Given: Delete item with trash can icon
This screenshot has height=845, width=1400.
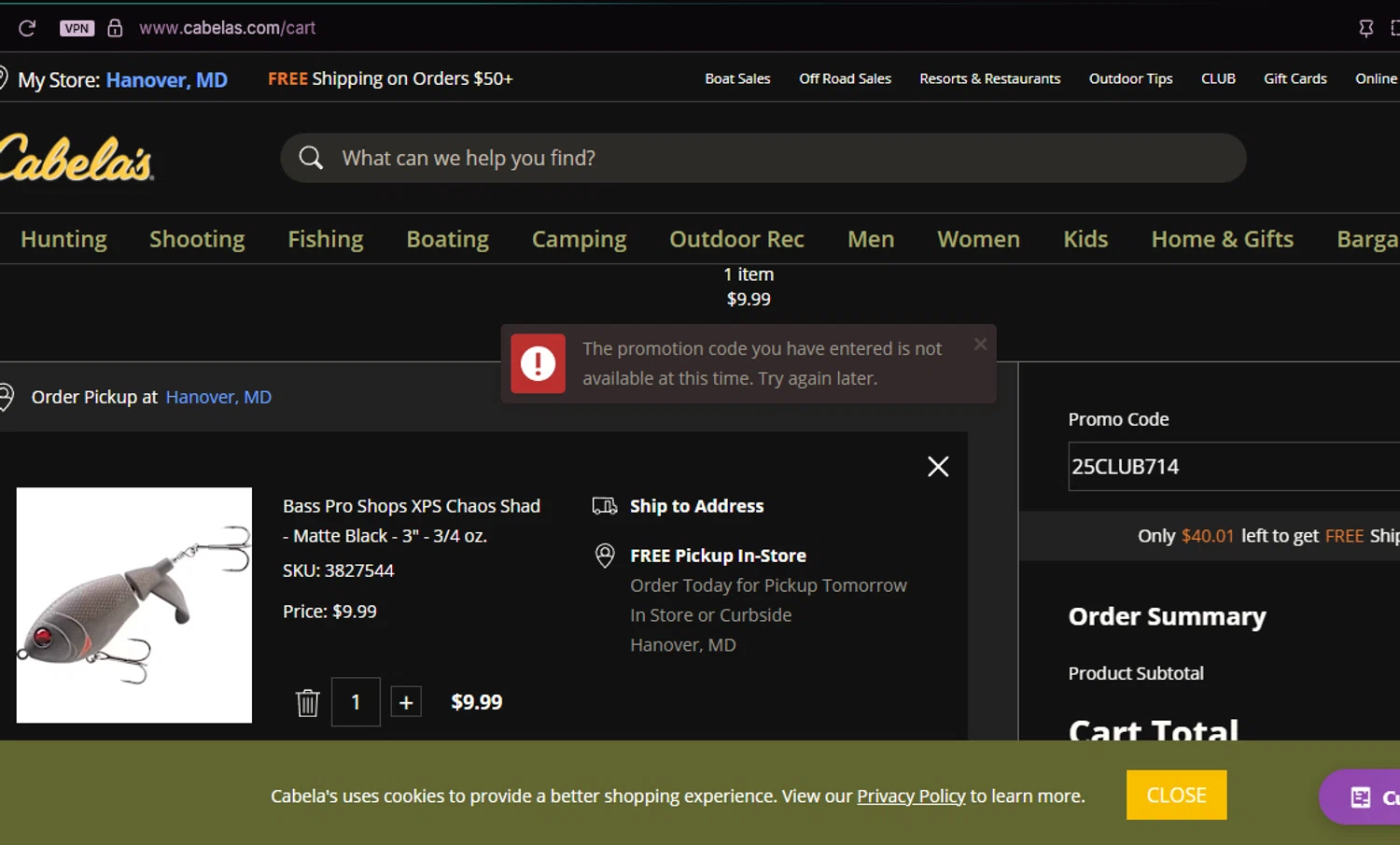Looking at the screenshot, I should click(307, 702).
